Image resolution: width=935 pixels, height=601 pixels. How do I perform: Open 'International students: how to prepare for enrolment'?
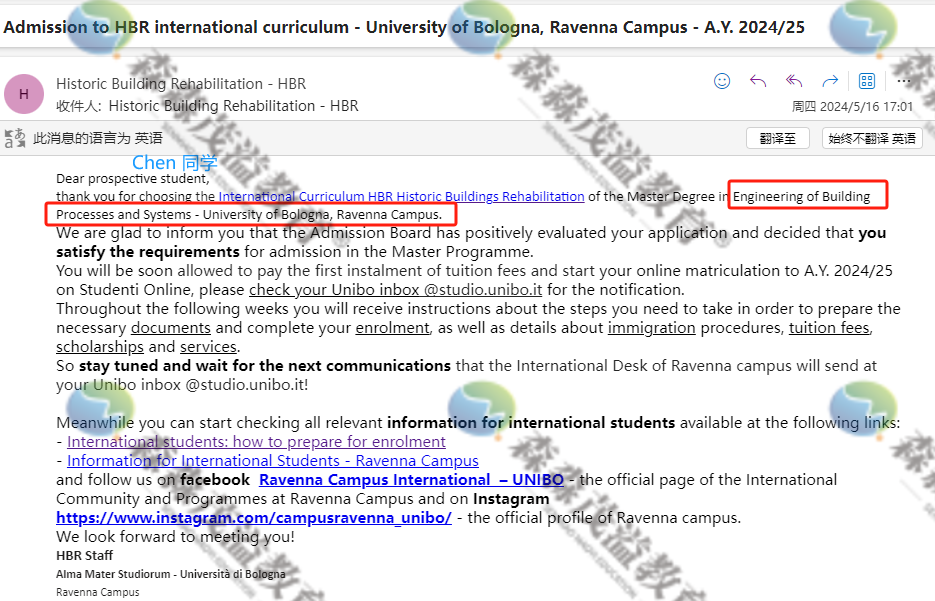[x=256, y=442]
